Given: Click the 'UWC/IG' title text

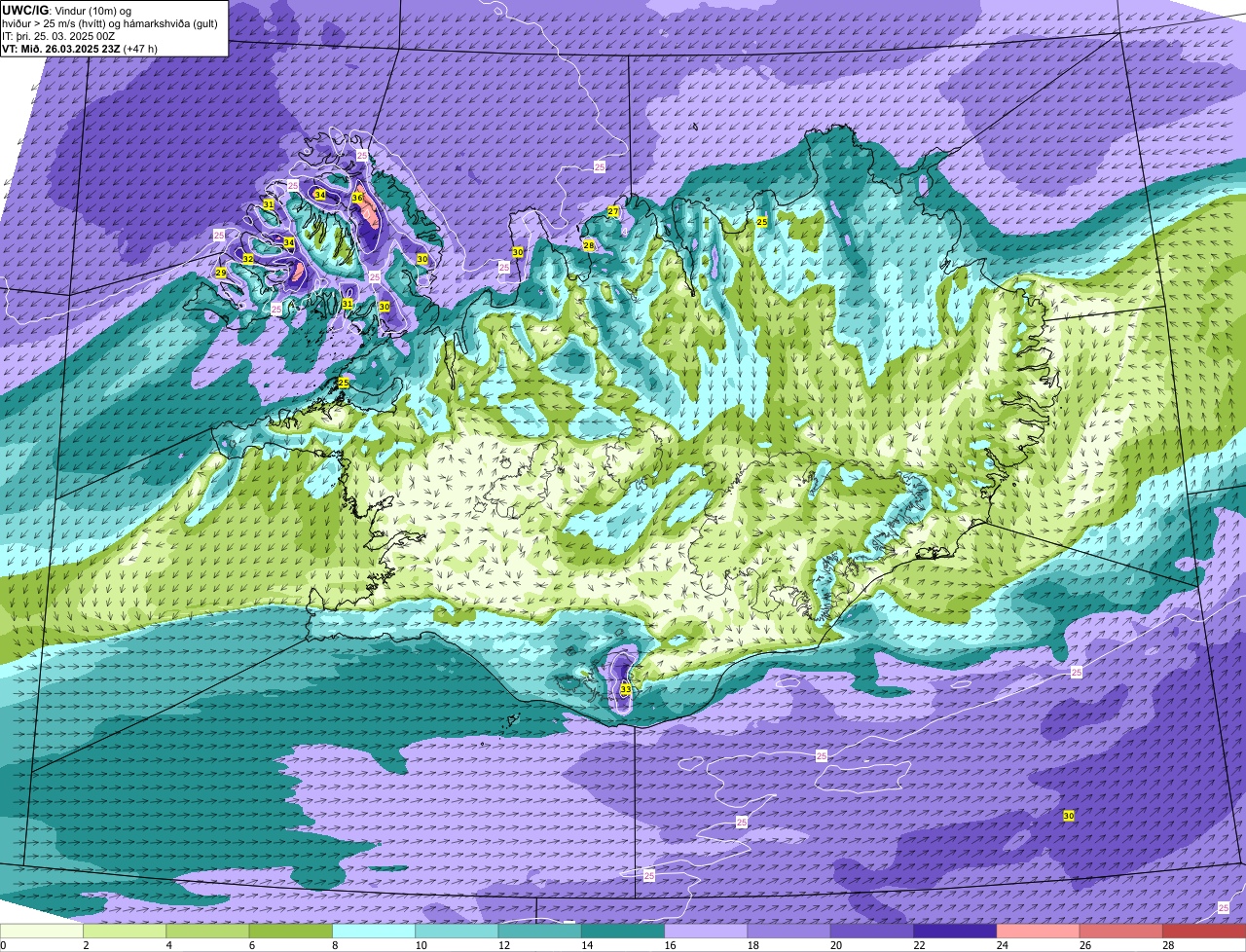Looking at the screenshot, I should 25,10.
